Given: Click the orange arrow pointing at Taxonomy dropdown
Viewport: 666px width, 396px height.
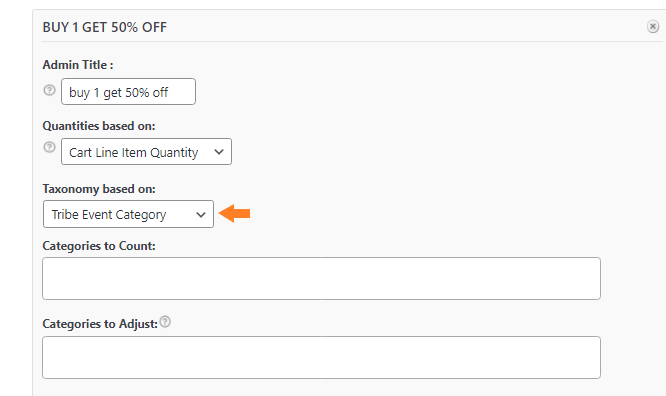Looking at the screenshot, I should [234, 213].
